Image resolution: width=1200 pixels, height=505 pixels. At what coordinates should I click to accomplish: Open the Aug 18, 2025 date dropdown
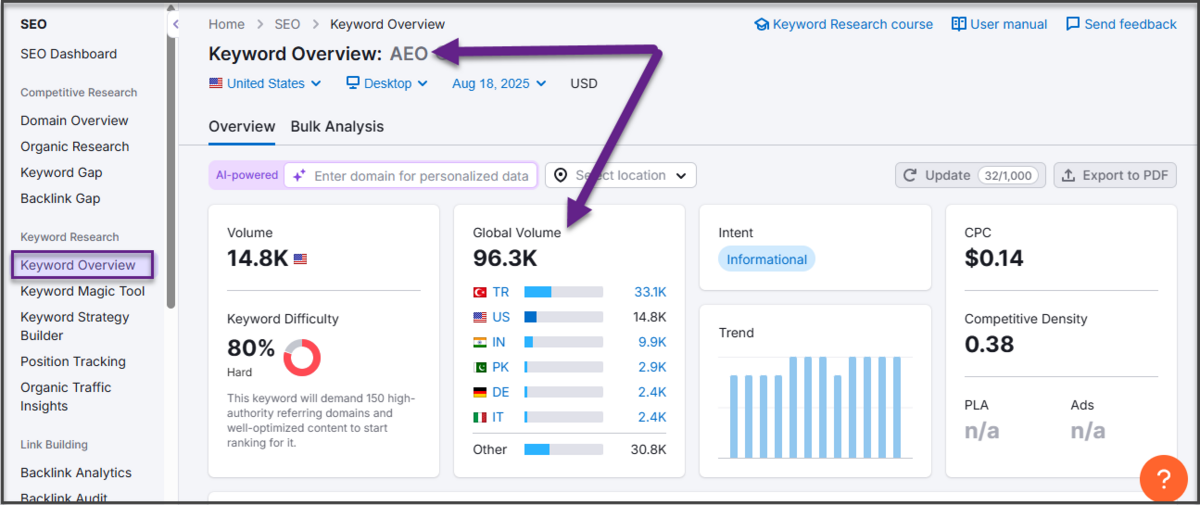499,83
